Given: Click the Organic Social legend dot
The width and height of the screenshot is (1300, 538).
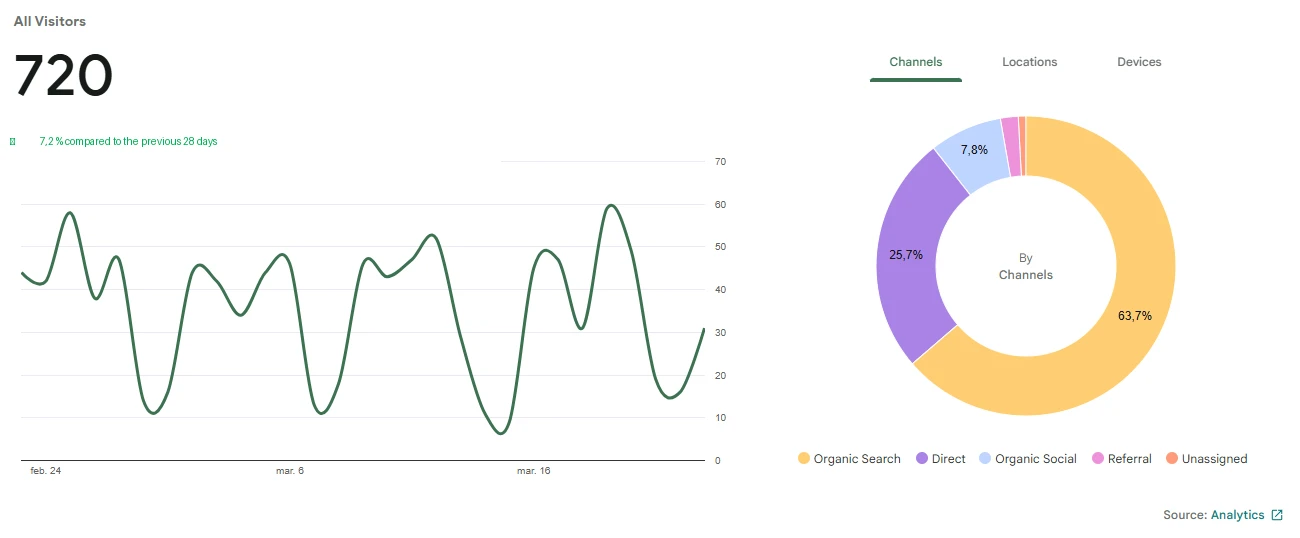Looking at the screenshot, I should click(x=986, y=459).
